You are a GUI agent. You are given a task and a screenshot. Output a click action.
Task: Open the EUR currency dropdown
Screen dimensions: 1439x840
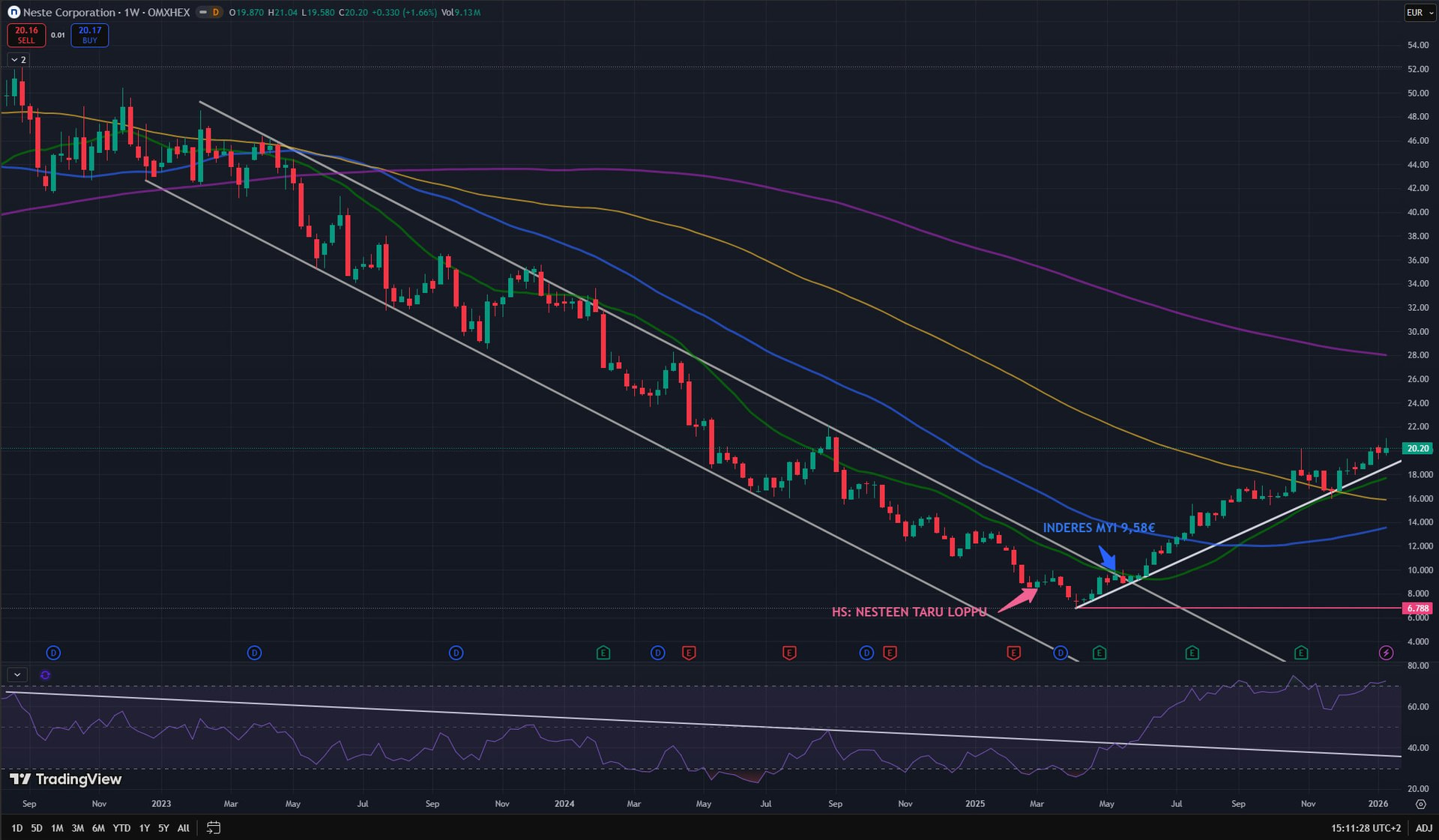pos(1419,12)
